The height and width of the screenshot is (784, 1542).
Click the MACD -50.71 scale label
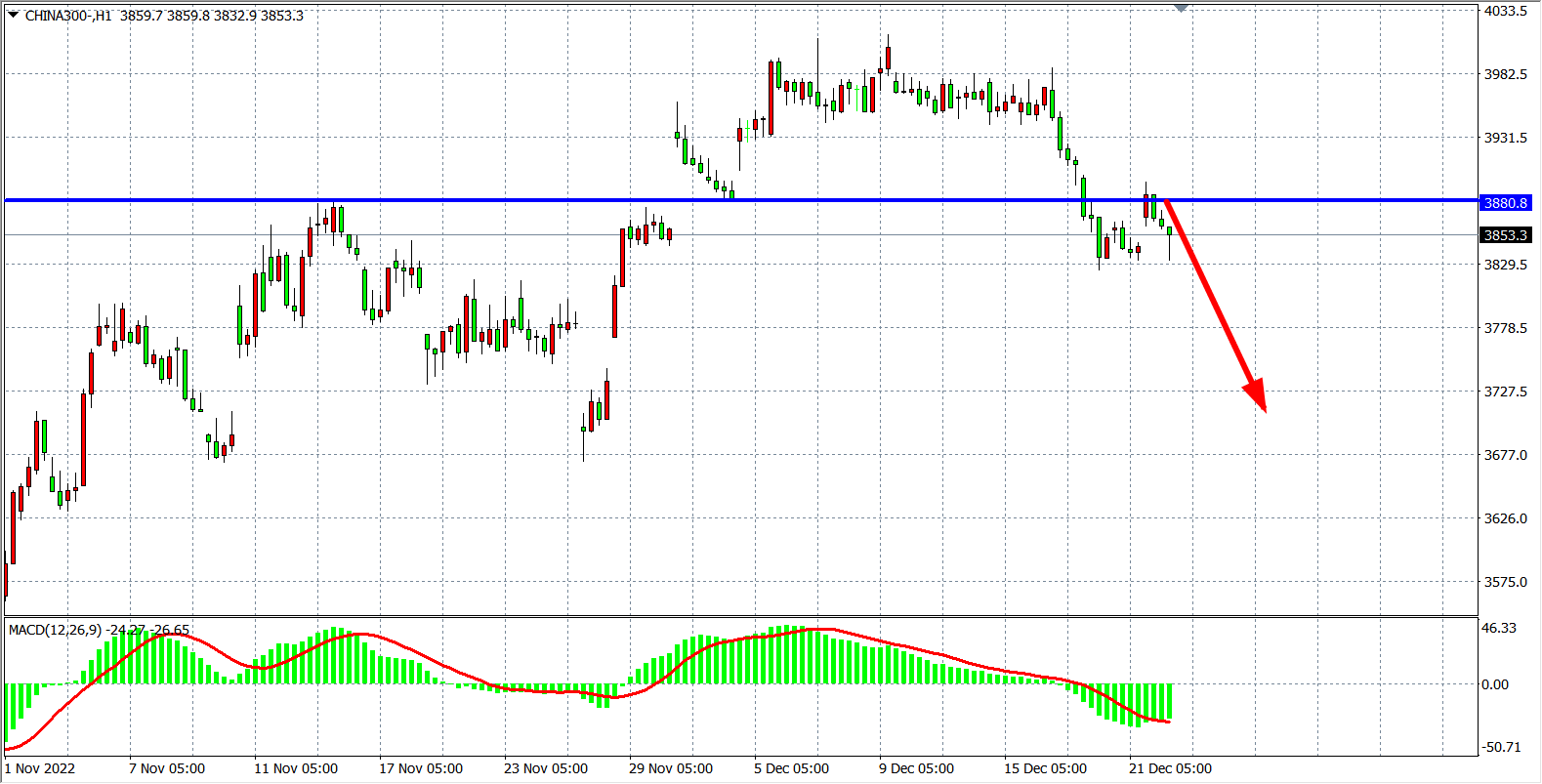(1501, 747)
